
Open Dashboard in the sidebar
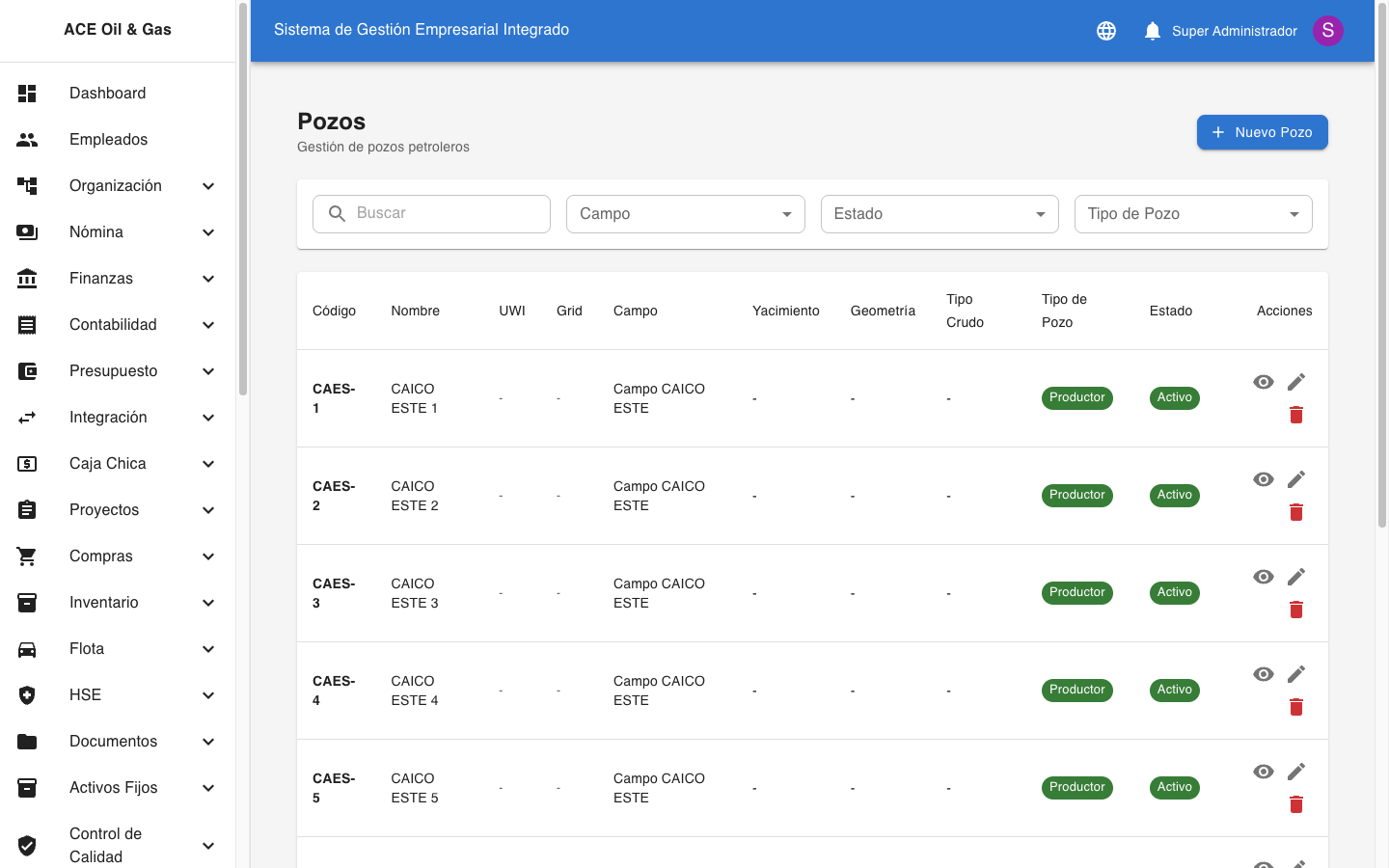click(x=107, y=94)
